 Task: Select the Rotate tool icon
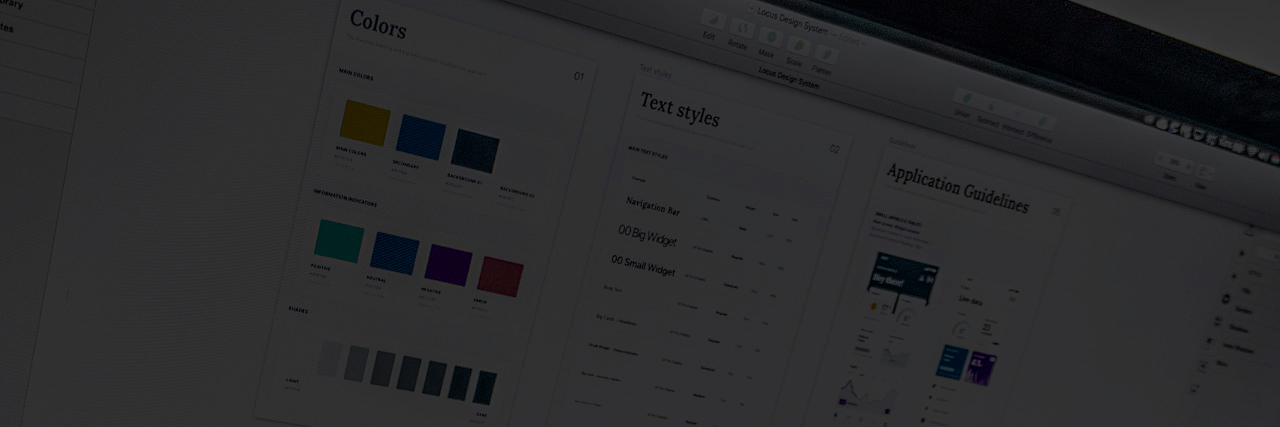pos(743,28)
